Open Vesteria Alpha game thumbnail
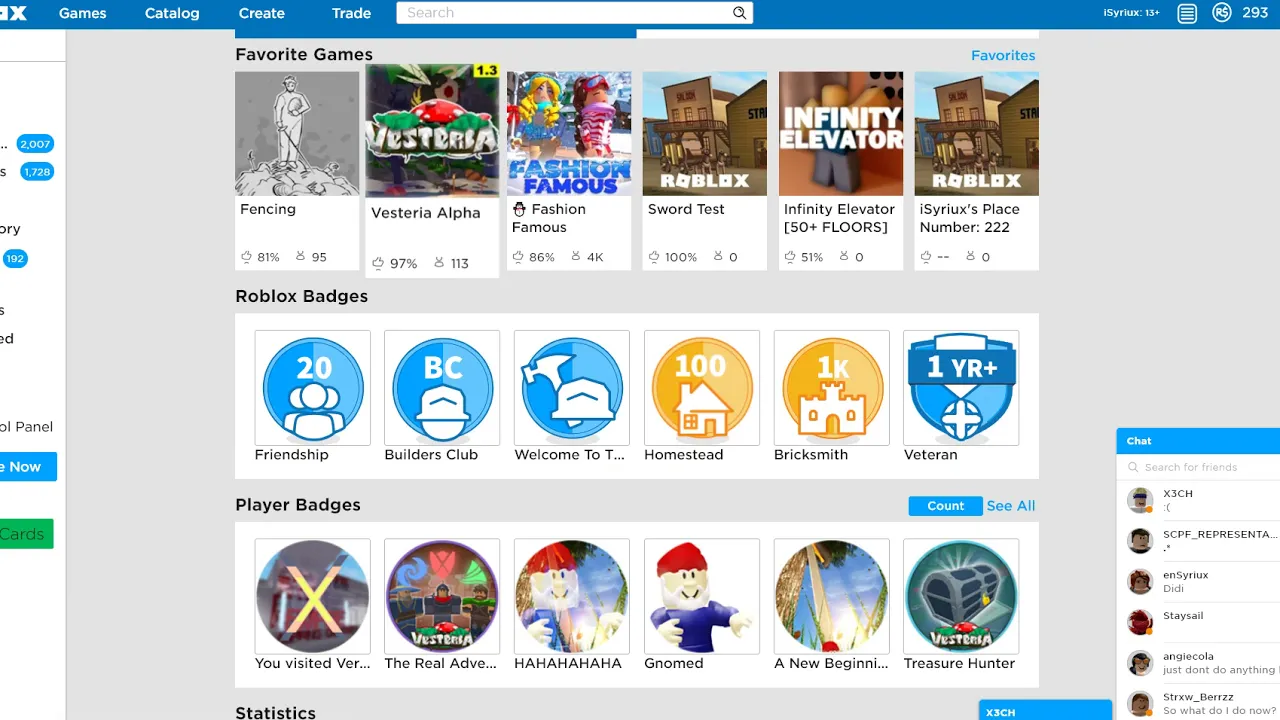The image size is (1280, 720). coord(432,131)
